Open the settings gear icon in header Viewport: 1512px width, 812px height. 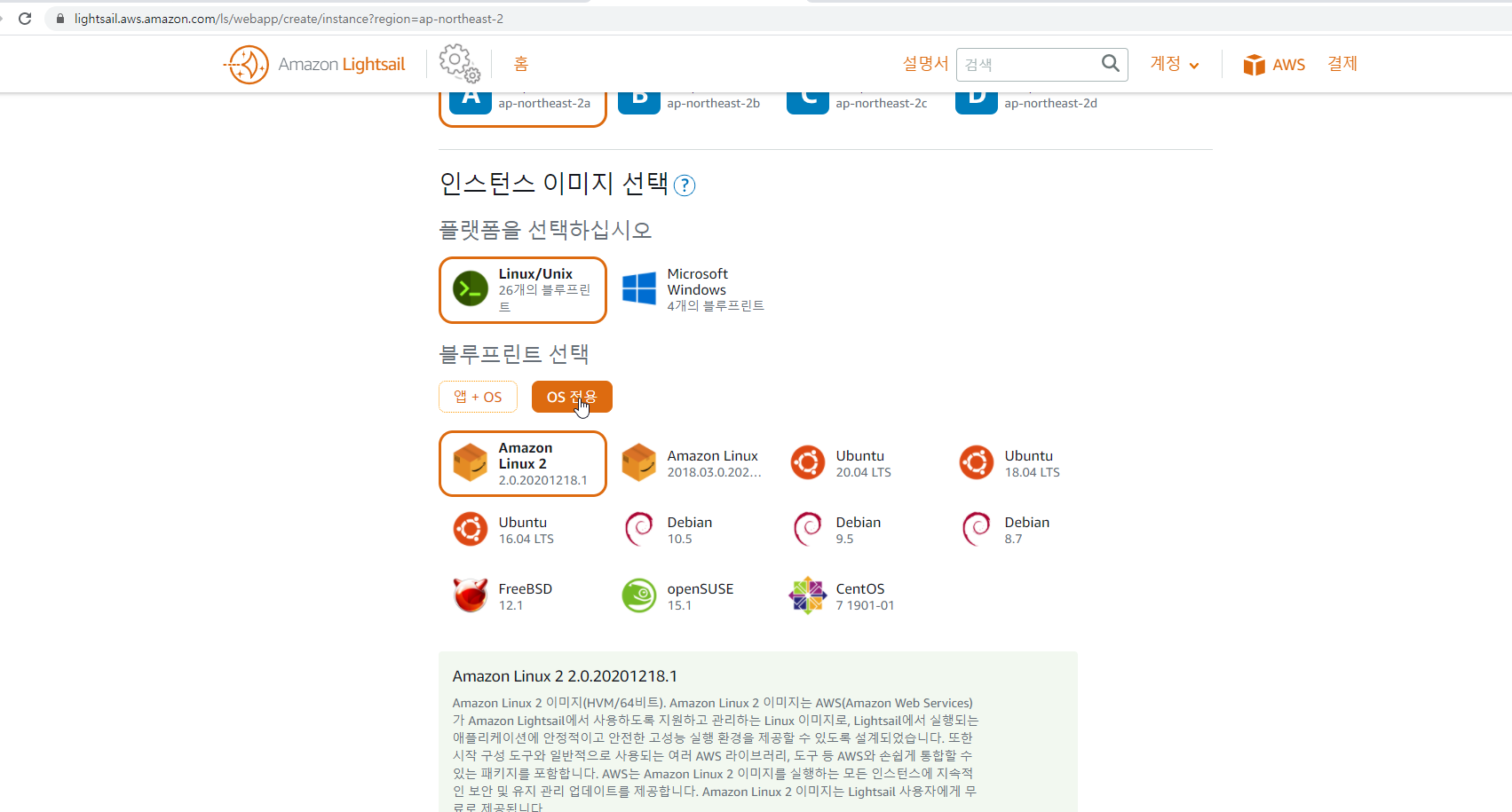[459, 64]
